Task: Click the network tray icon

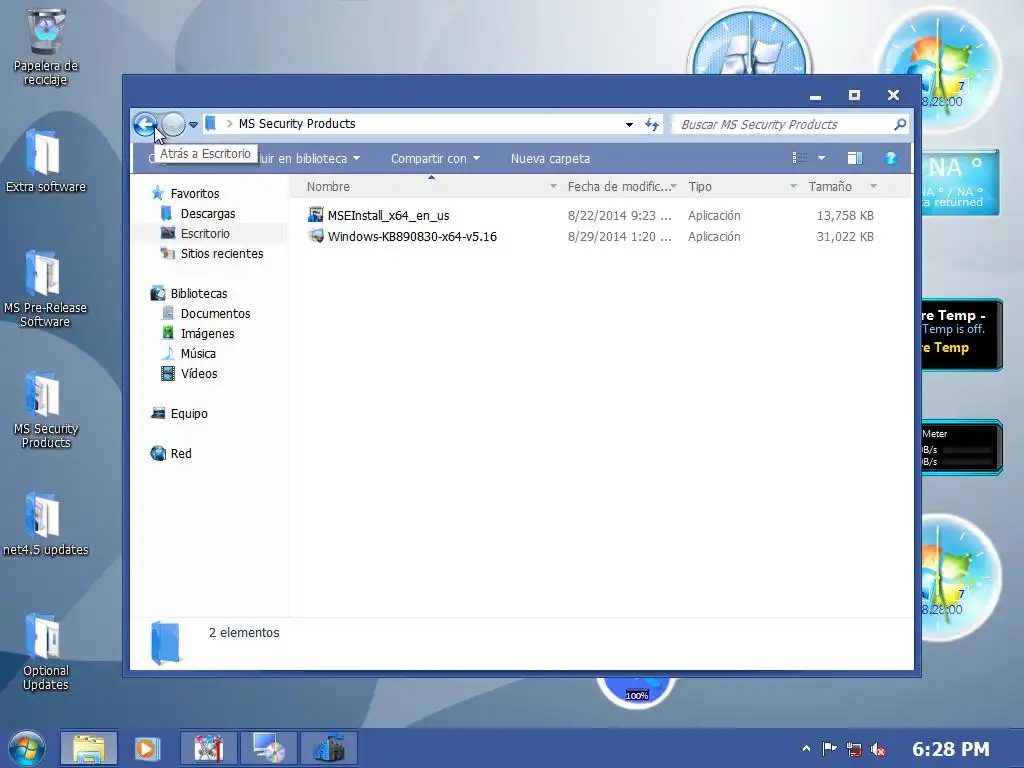Action: [854, 749]
